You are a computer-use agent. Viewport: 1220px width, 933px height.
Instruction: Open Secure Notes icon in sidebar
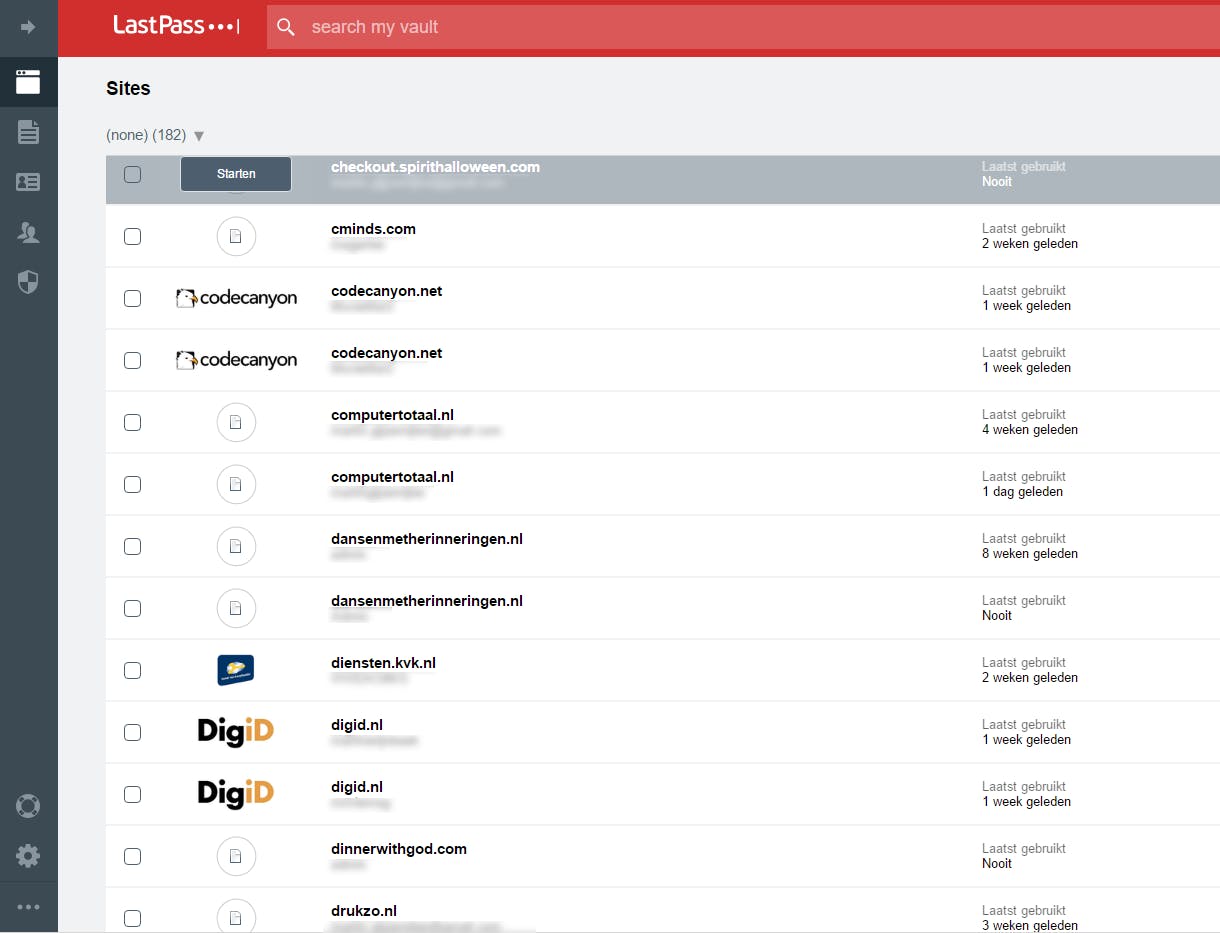(x=28, y=131)
